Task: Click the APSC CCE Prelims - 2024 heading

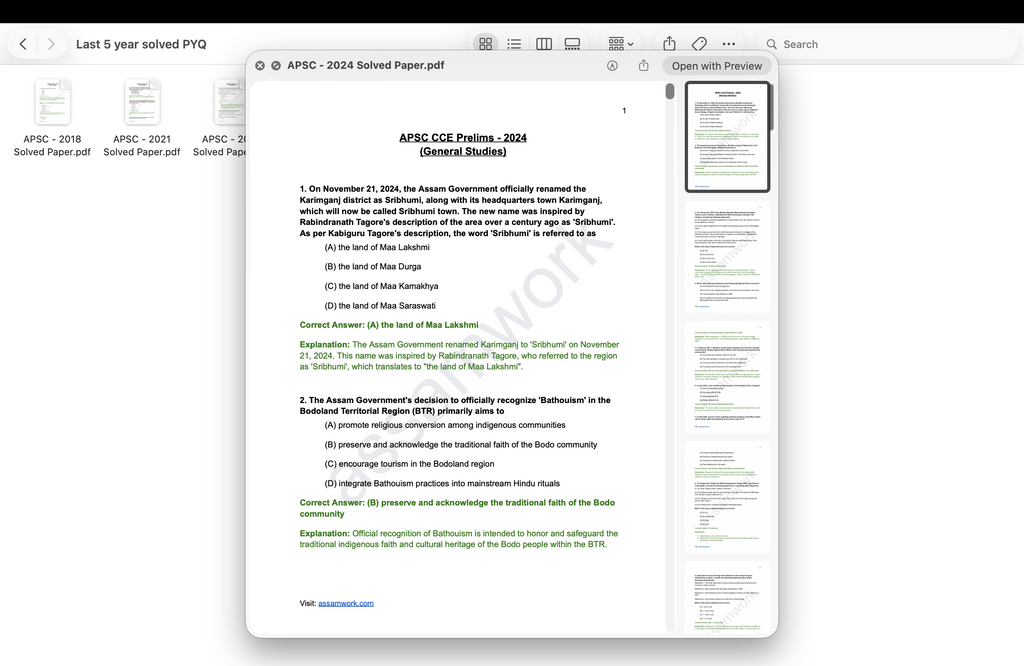Action: (x=463, y=137)
